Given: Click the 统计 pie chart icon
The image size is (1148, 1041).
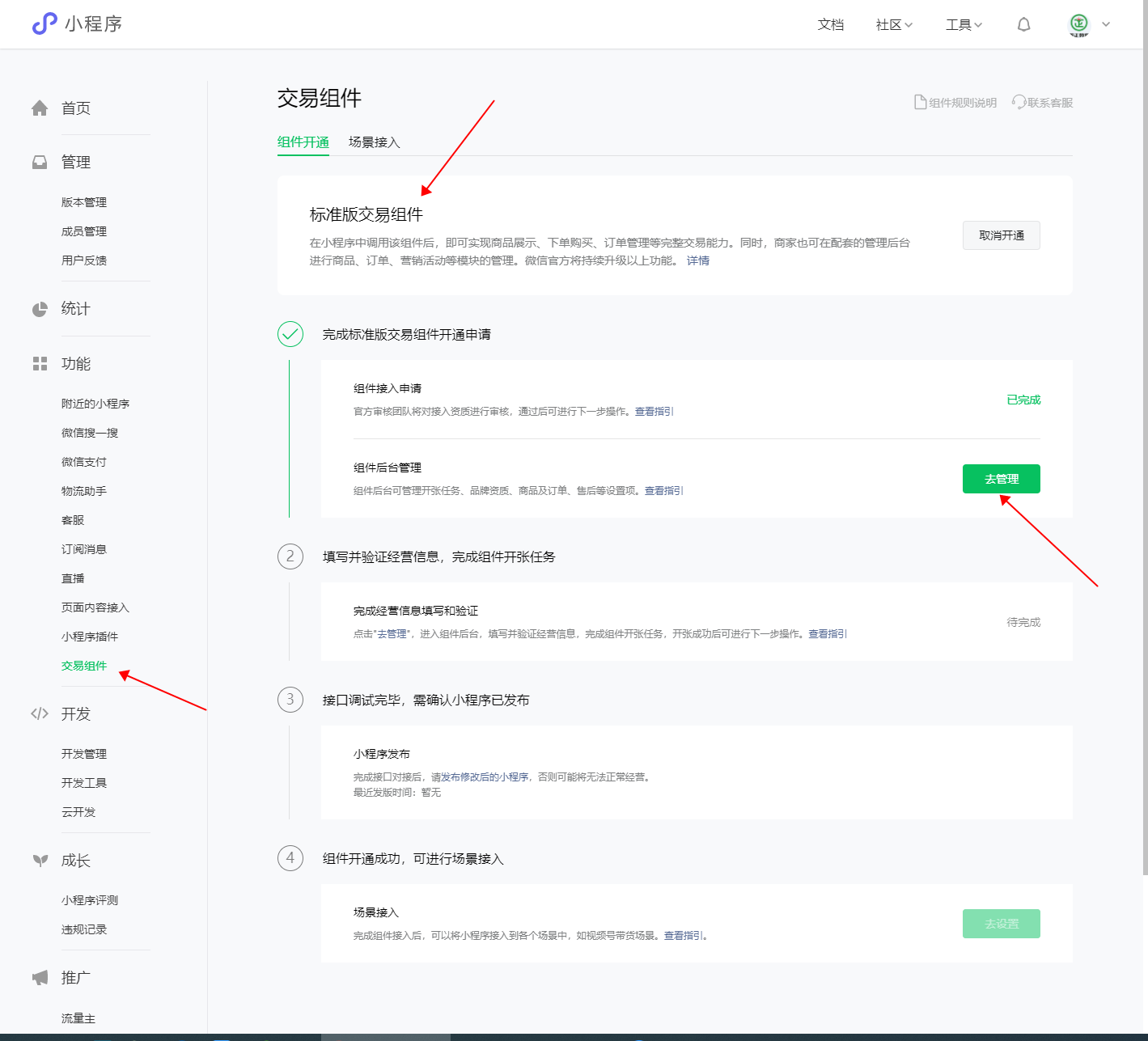Looking at the screenshot, I should point(40,309).
